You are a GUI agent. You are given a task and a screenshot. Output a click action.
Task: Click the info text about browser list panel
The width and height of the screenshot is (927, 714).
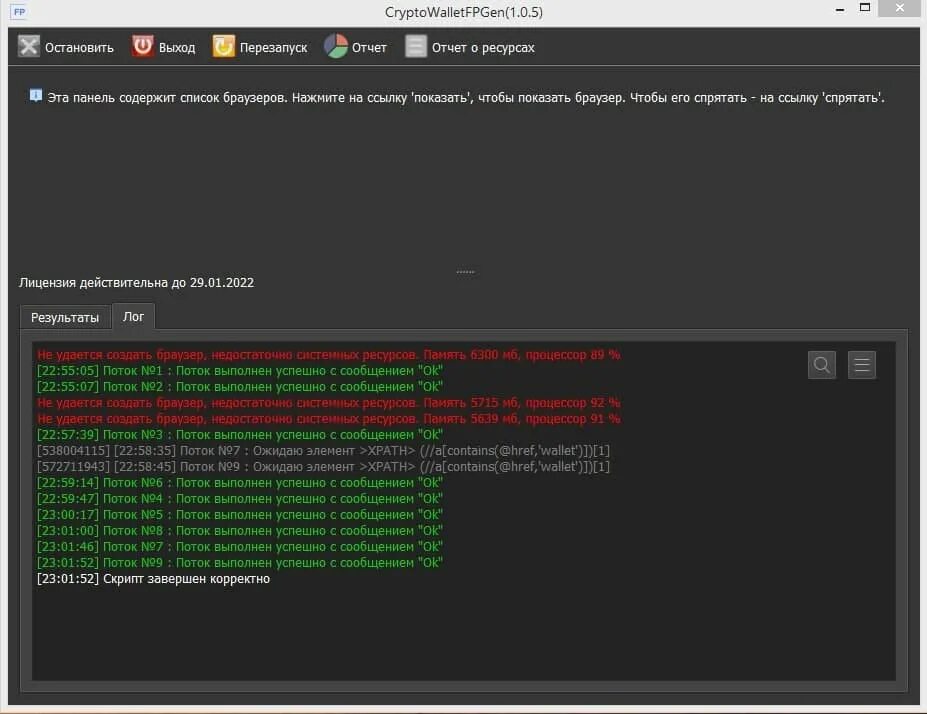(466, 98)
